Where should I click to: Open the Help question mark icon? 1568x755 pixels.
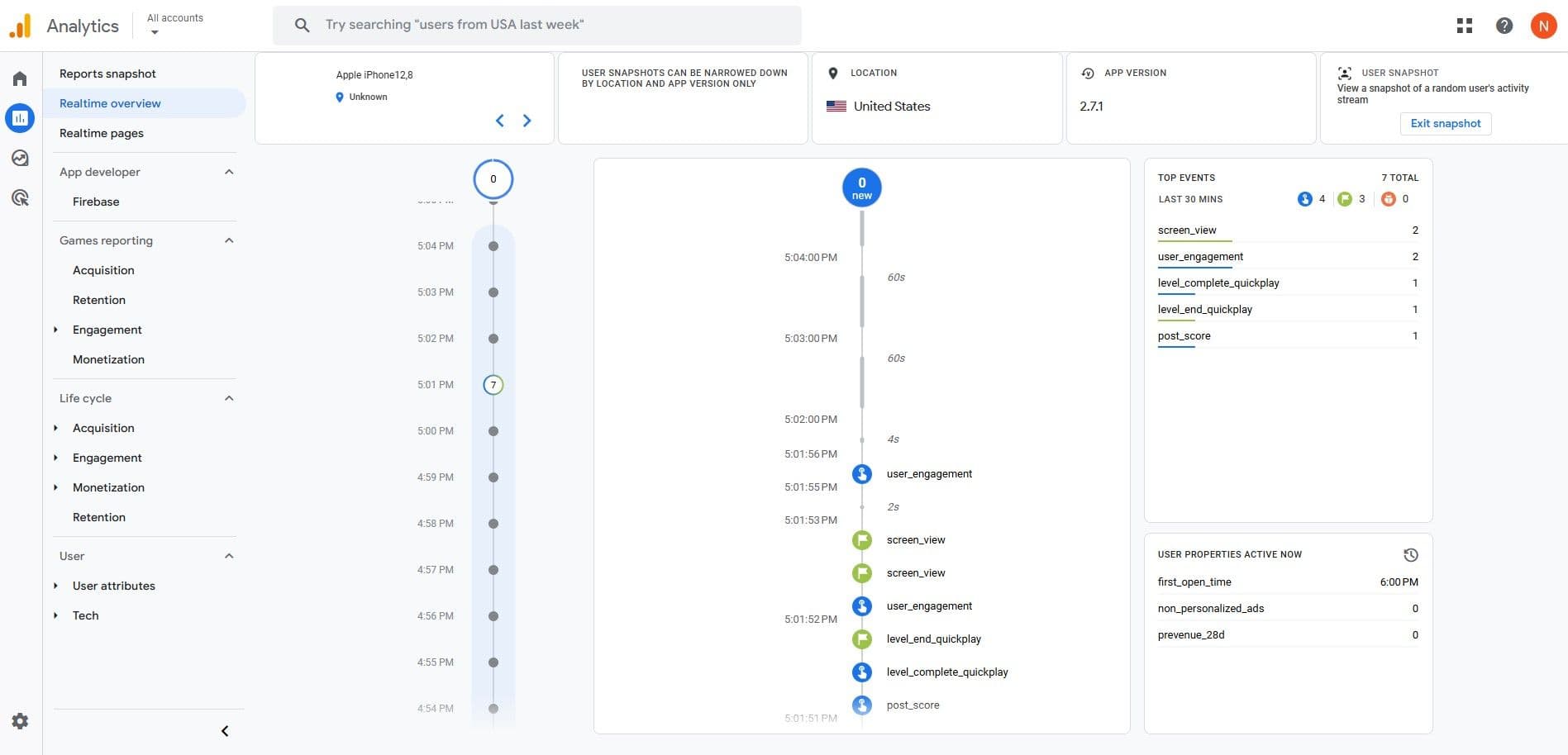[1504, 26]
